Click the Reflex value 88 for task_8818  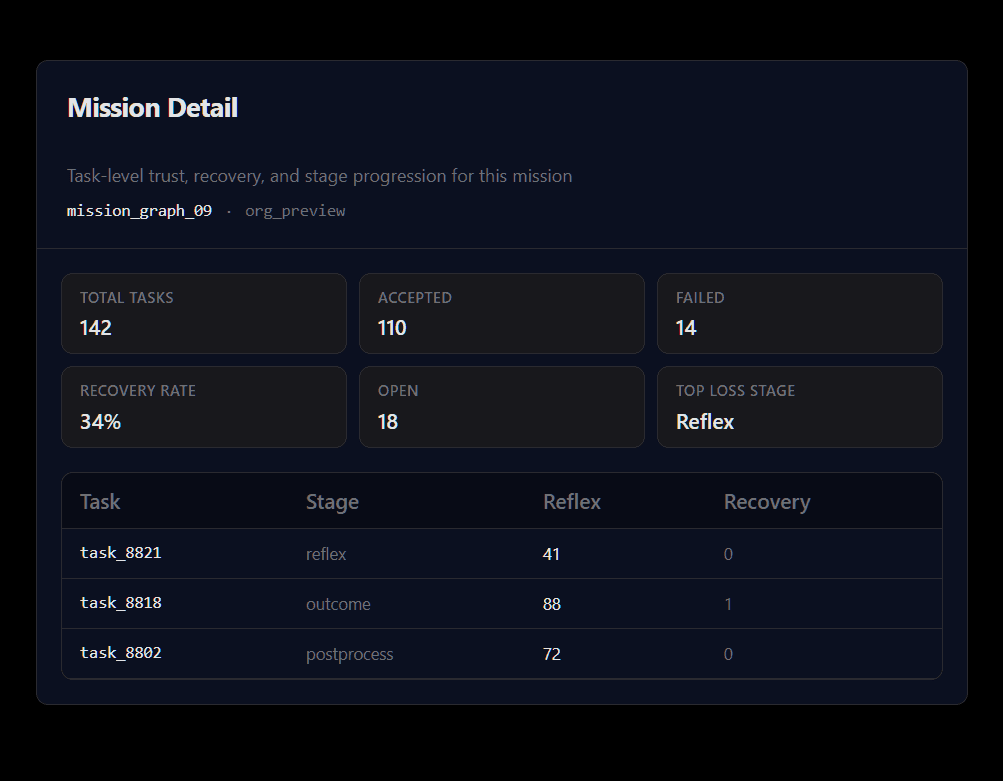(x=551, y=603)
